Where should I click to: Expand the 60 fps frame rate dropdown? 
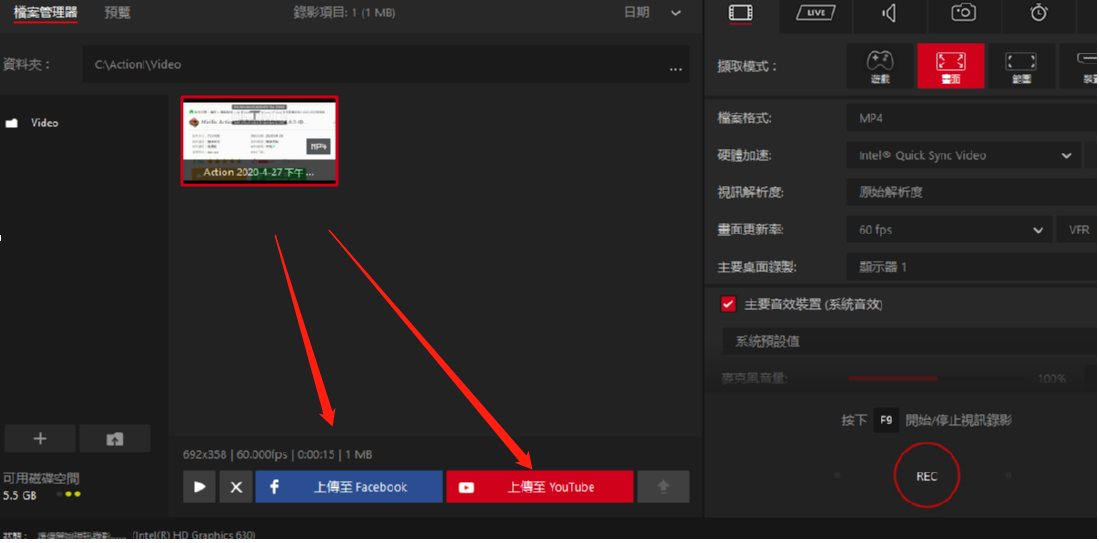[x=949, y=230]
